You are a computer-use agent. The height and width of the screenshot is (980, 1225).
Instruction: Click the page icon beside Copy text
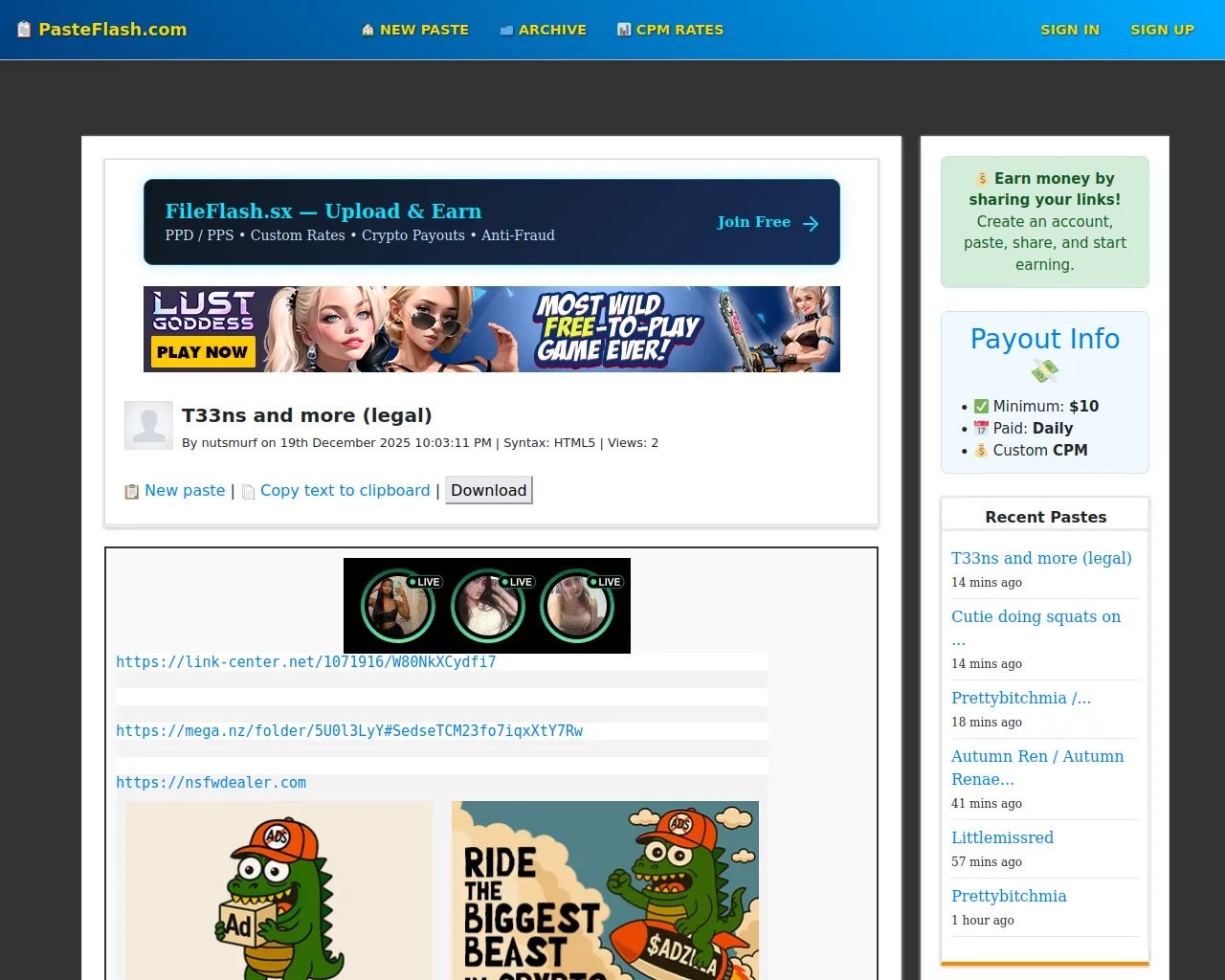tap(249, 491)
